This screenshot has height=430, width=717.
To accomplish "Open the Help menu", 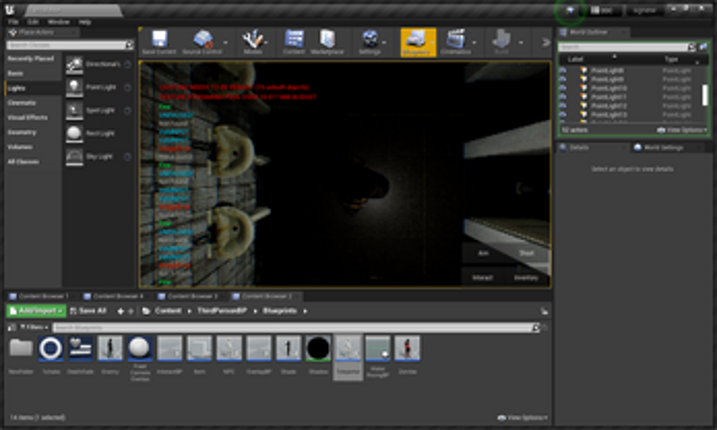I will tap(85, 22).
